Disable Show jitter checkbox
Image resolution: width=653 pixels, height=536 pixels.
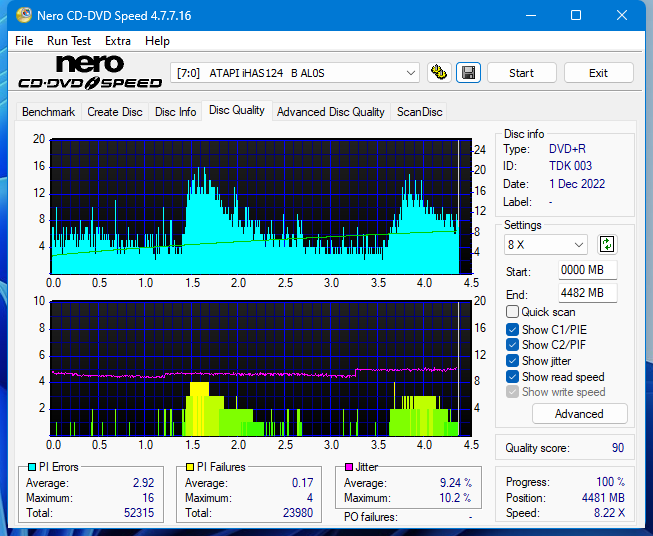tap(512, 361)
